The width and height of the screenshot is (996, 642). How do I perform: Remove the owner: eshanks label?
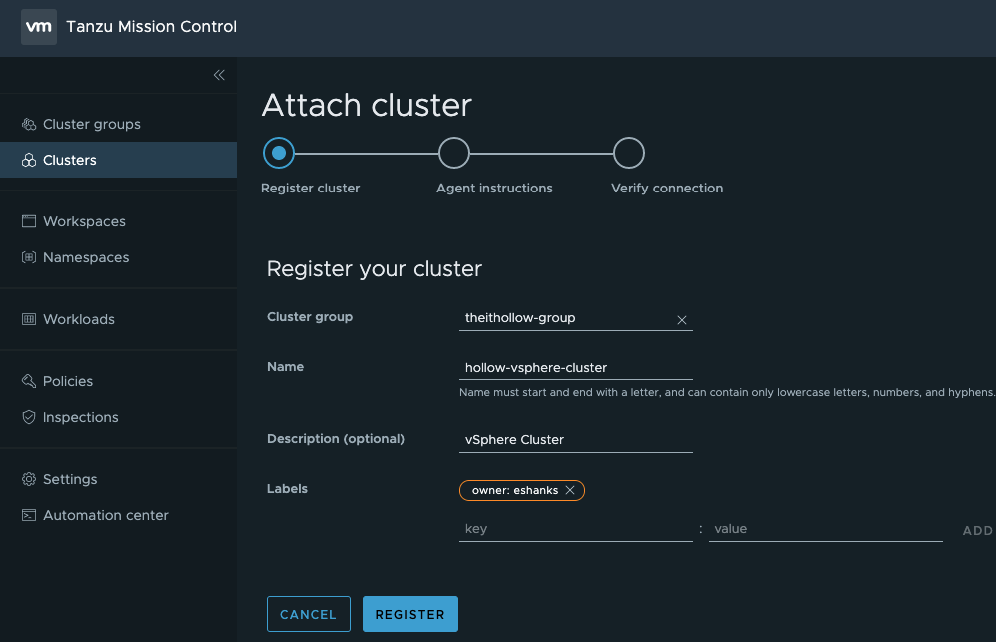point(570,490)
